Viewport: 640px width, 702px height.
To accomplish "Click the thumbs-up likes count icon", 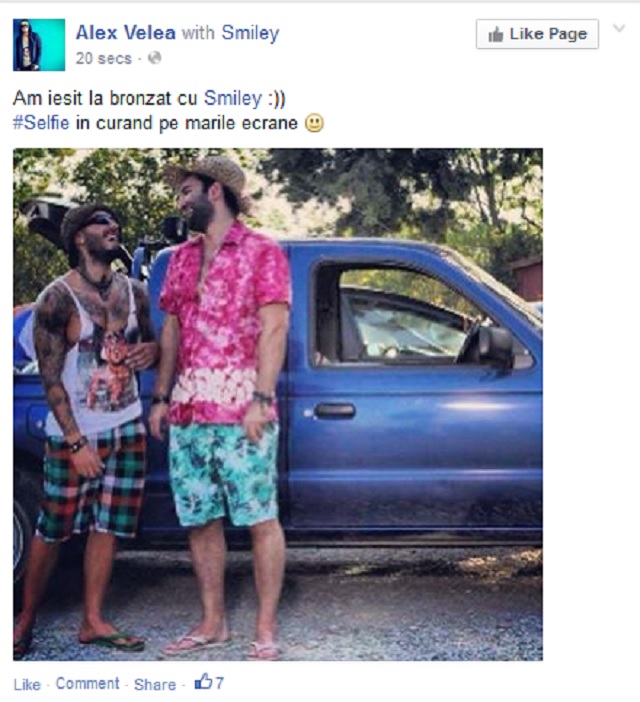I will (203, 682).
